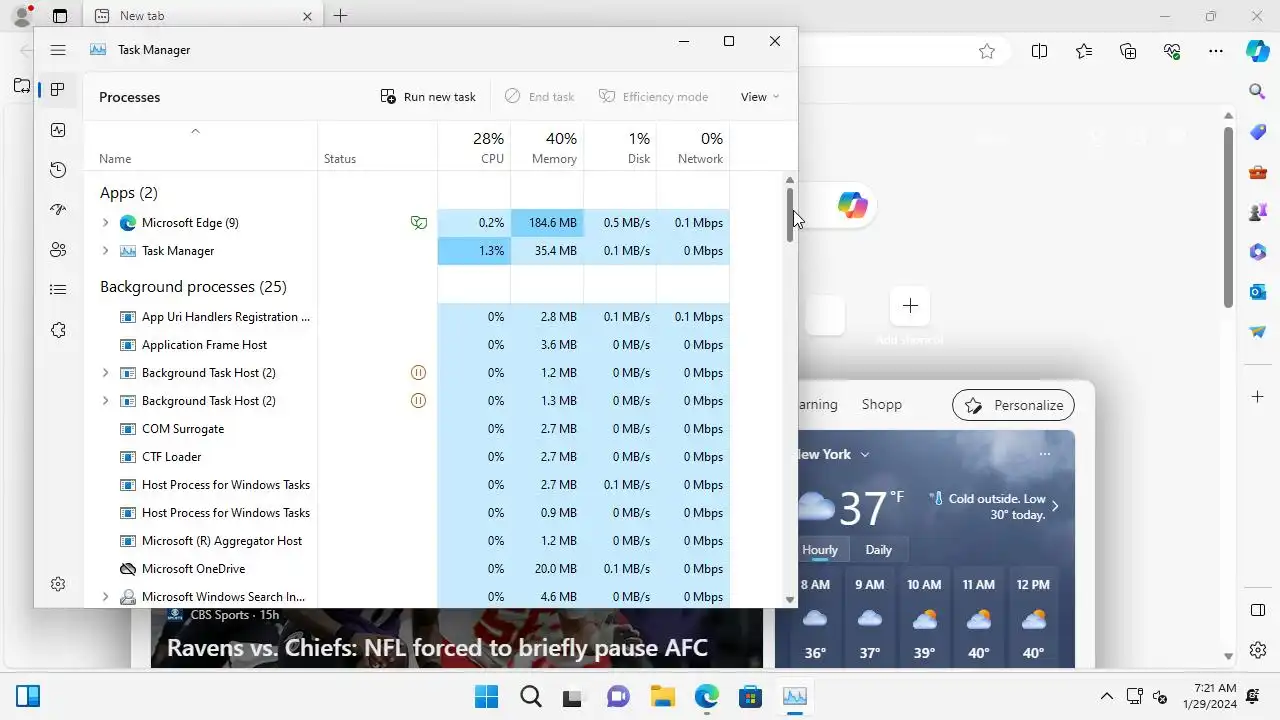The width and height of the screenshot is (1280, 720).
Task: Click the Microsoft OneDrive process icon
Action: click(127, 569)
